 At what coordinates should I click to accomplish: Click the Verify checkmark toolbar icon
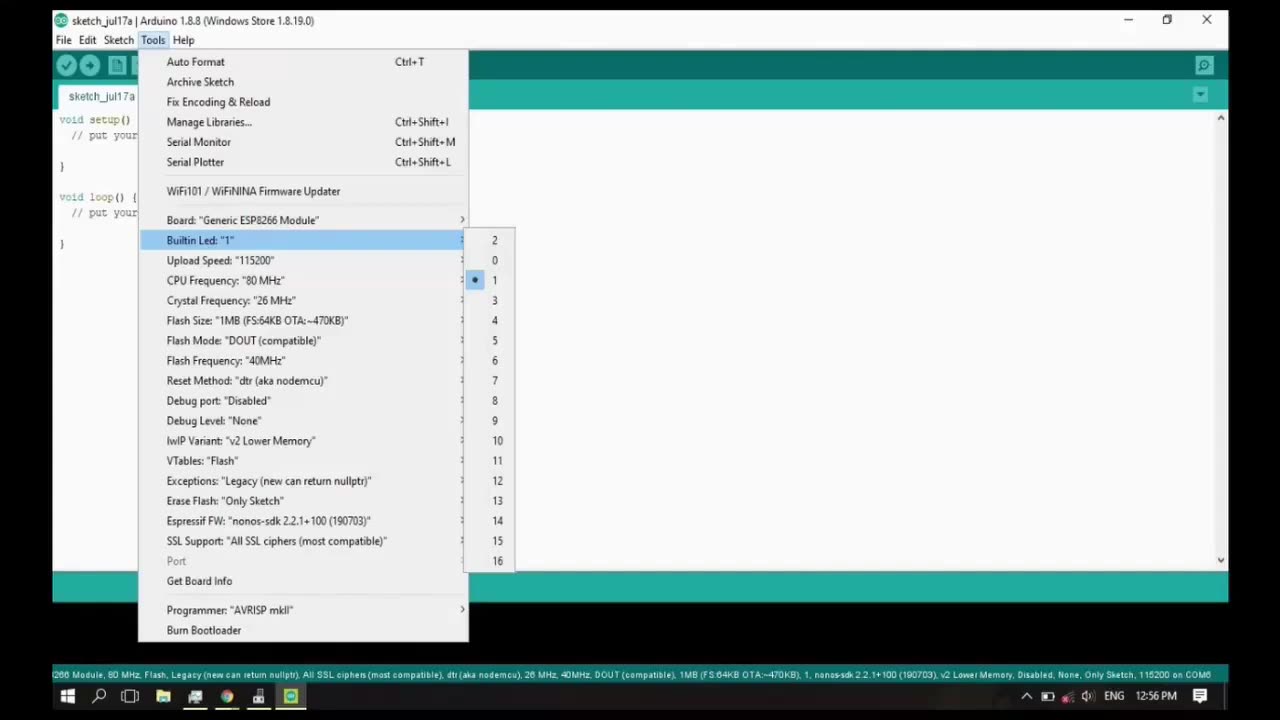coord(67,66)
